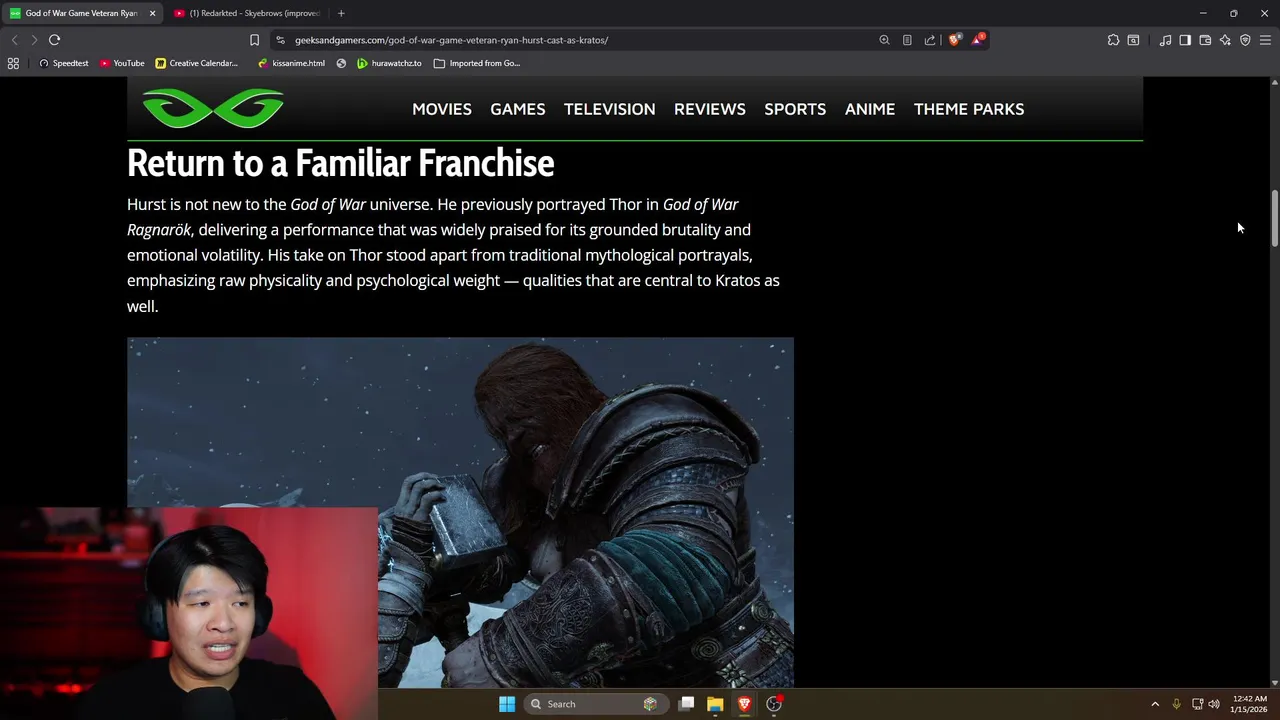Open the Brave VPN shield icon

pyautogui.click(x=1245, y=40)
